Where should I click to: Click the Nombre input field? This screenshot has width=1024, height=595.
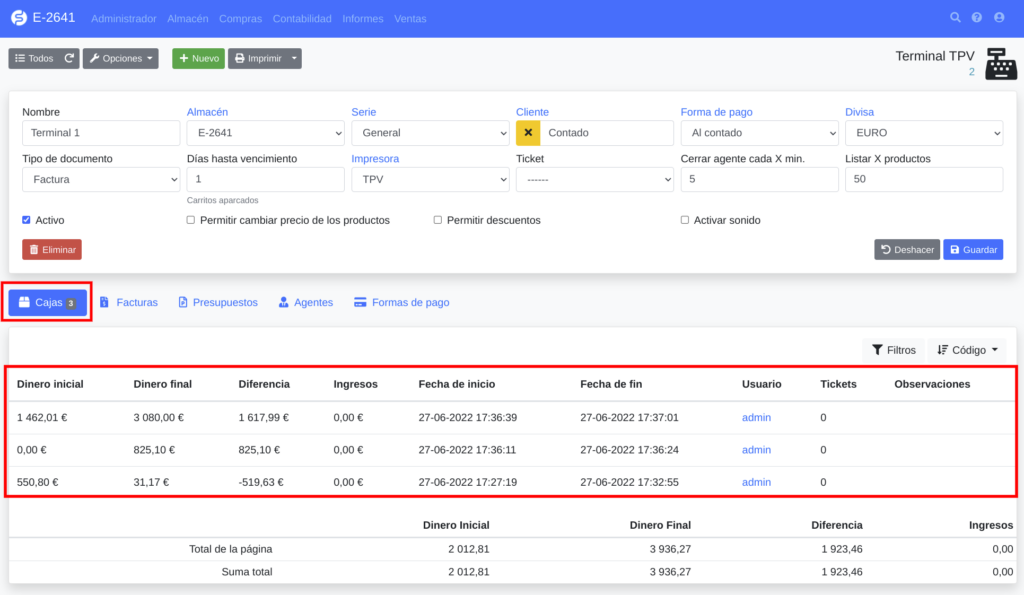point(101,133)
